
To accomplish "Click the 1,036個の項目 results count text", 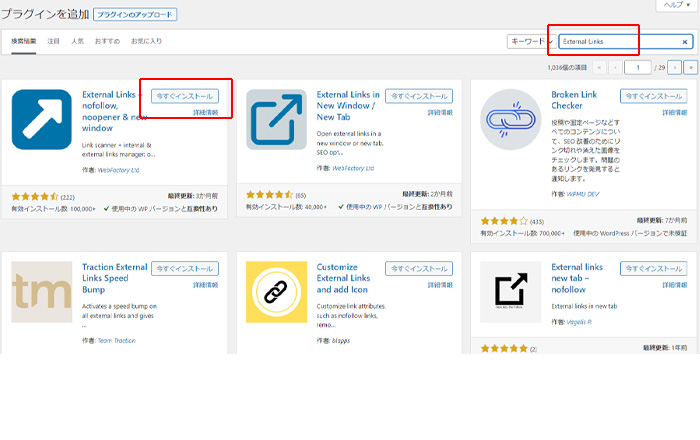I will click(x=567, y=68).
